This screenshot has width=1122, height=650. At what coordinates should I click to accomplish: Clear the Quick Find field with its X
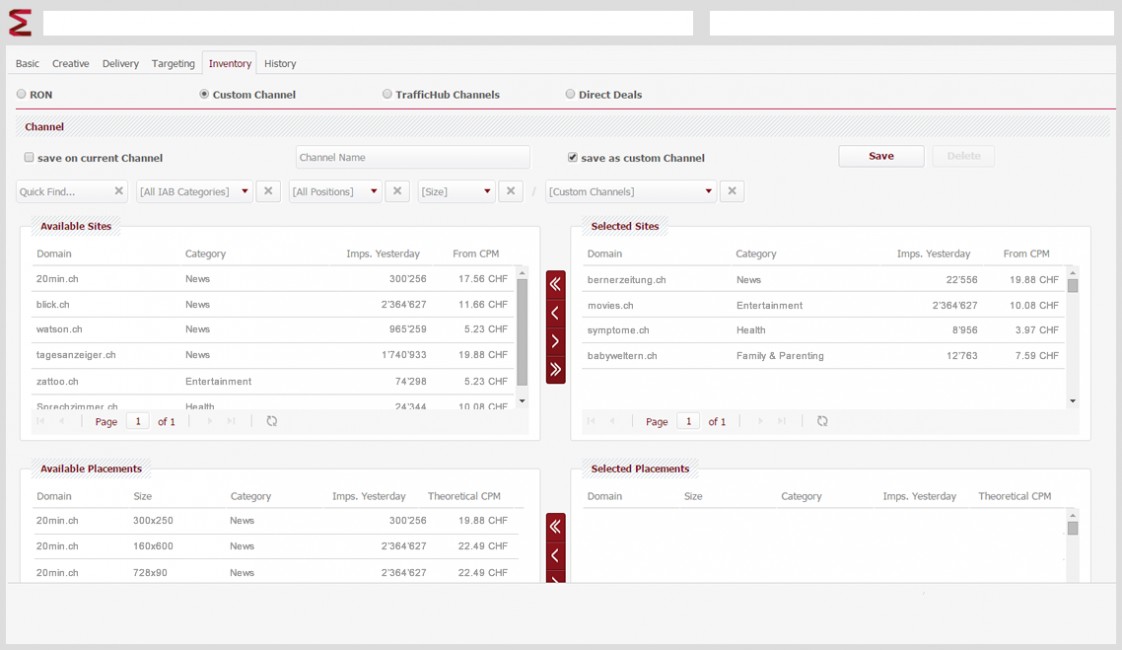pos(119,191)
